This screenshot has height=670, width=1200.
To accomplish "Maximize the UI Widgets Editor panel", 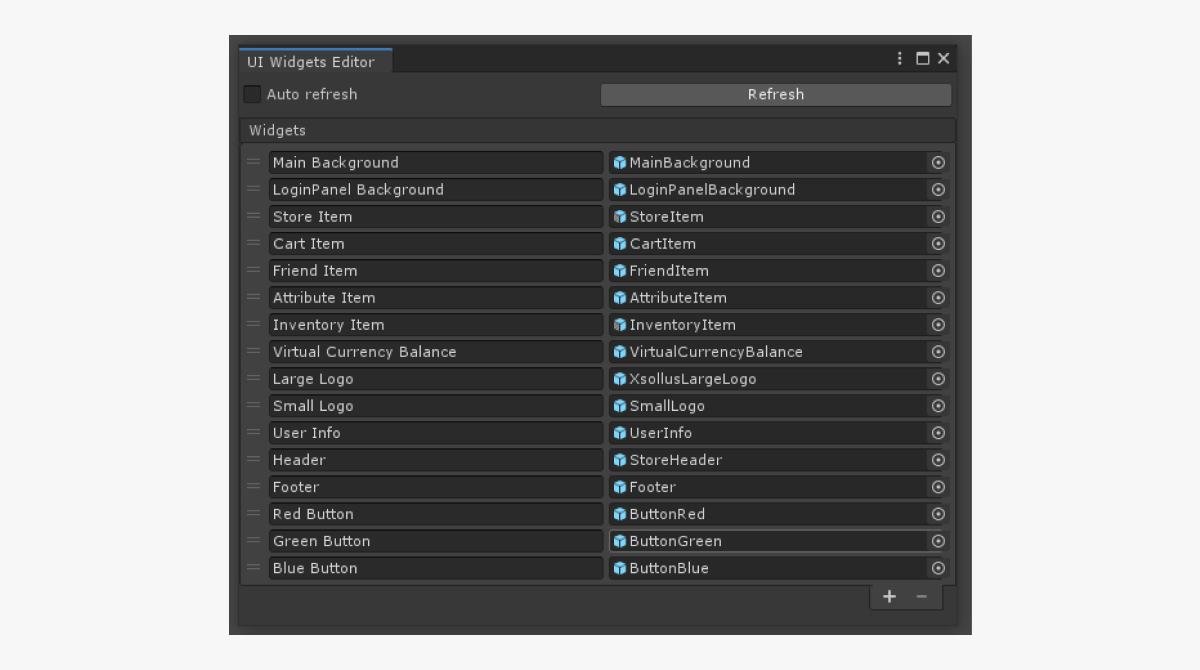I will (922, 59).
